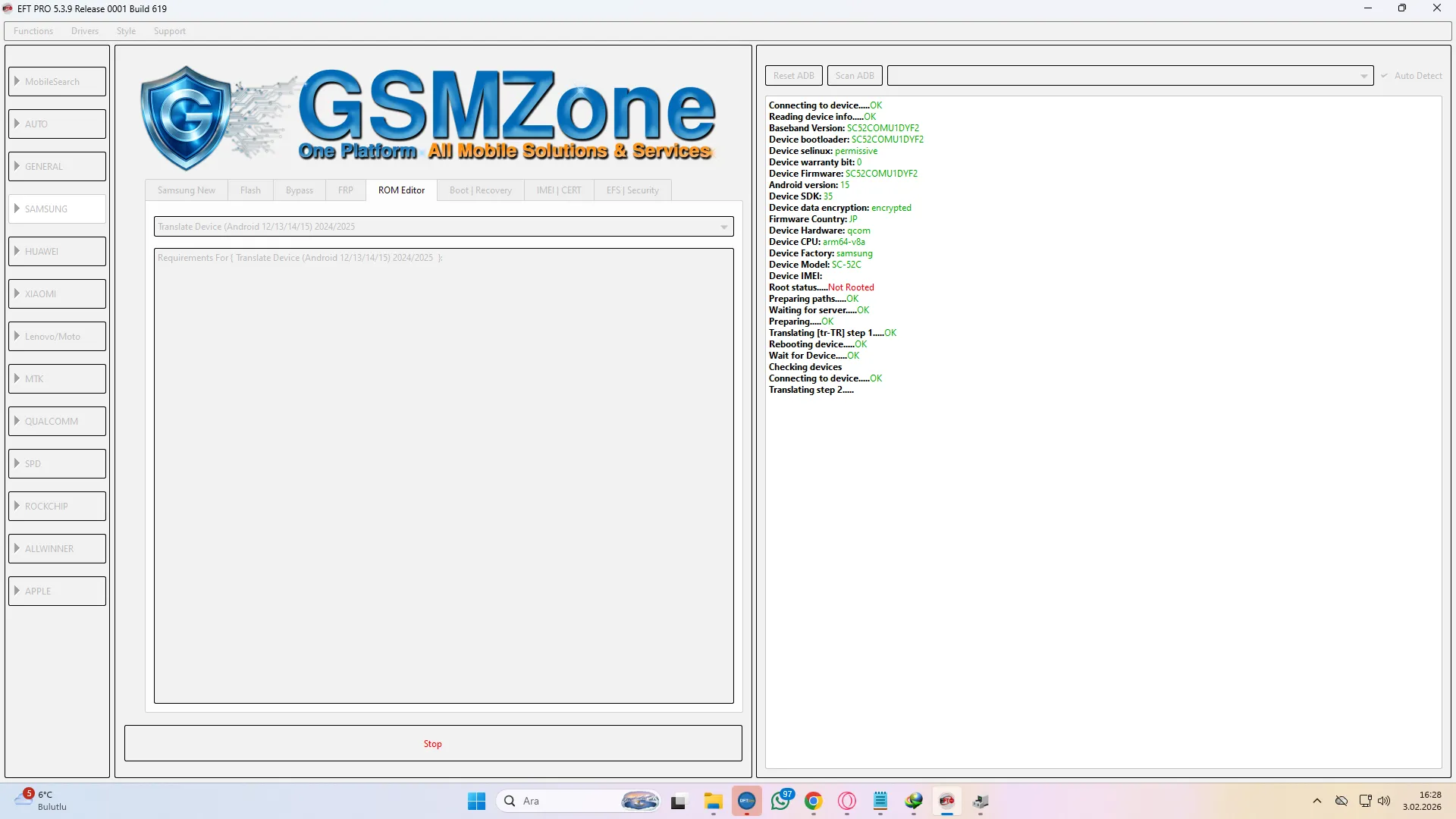Switch to the Boot | Recovery tab
This screenshot has height=819, width=1456.
click(480, 190)
